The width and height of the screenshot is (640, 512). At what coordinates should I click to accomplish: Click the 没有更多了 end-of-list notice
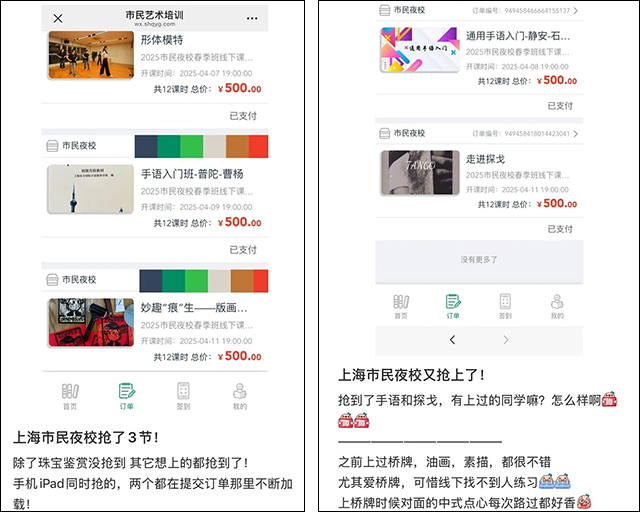click(x=479, y=260)
